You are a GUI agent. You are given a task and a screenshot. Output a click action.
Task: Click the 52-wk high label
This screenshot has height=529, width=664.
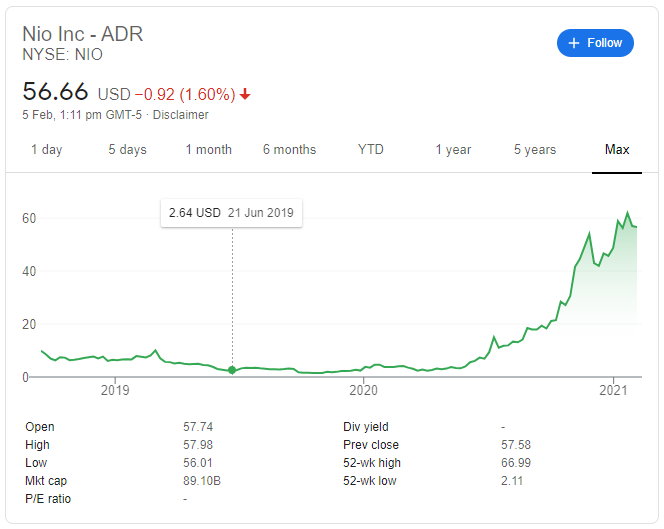[x=372, y=463]
